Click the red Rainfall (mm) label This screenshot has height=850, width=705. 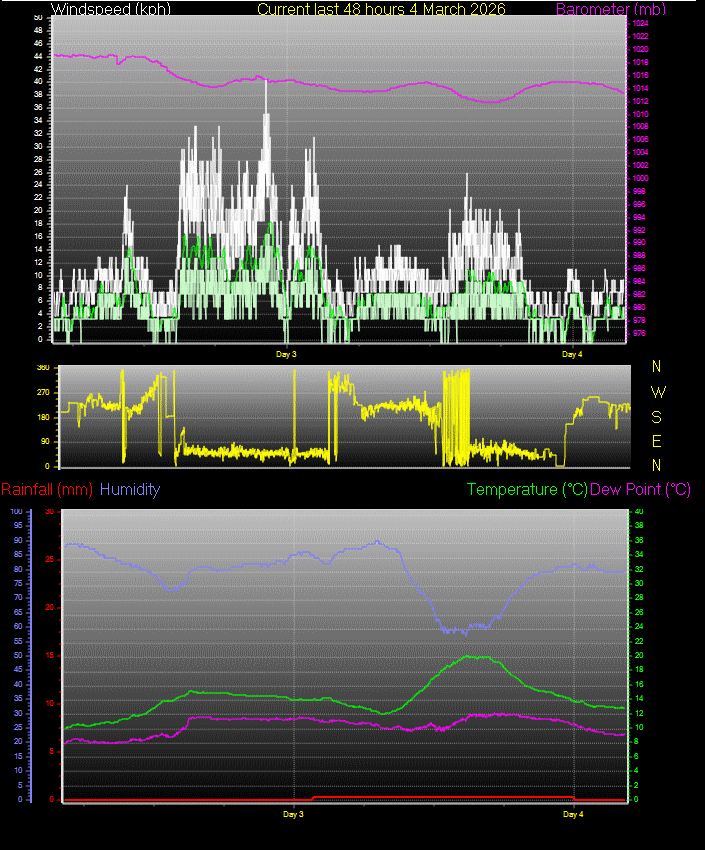[47, 490]
